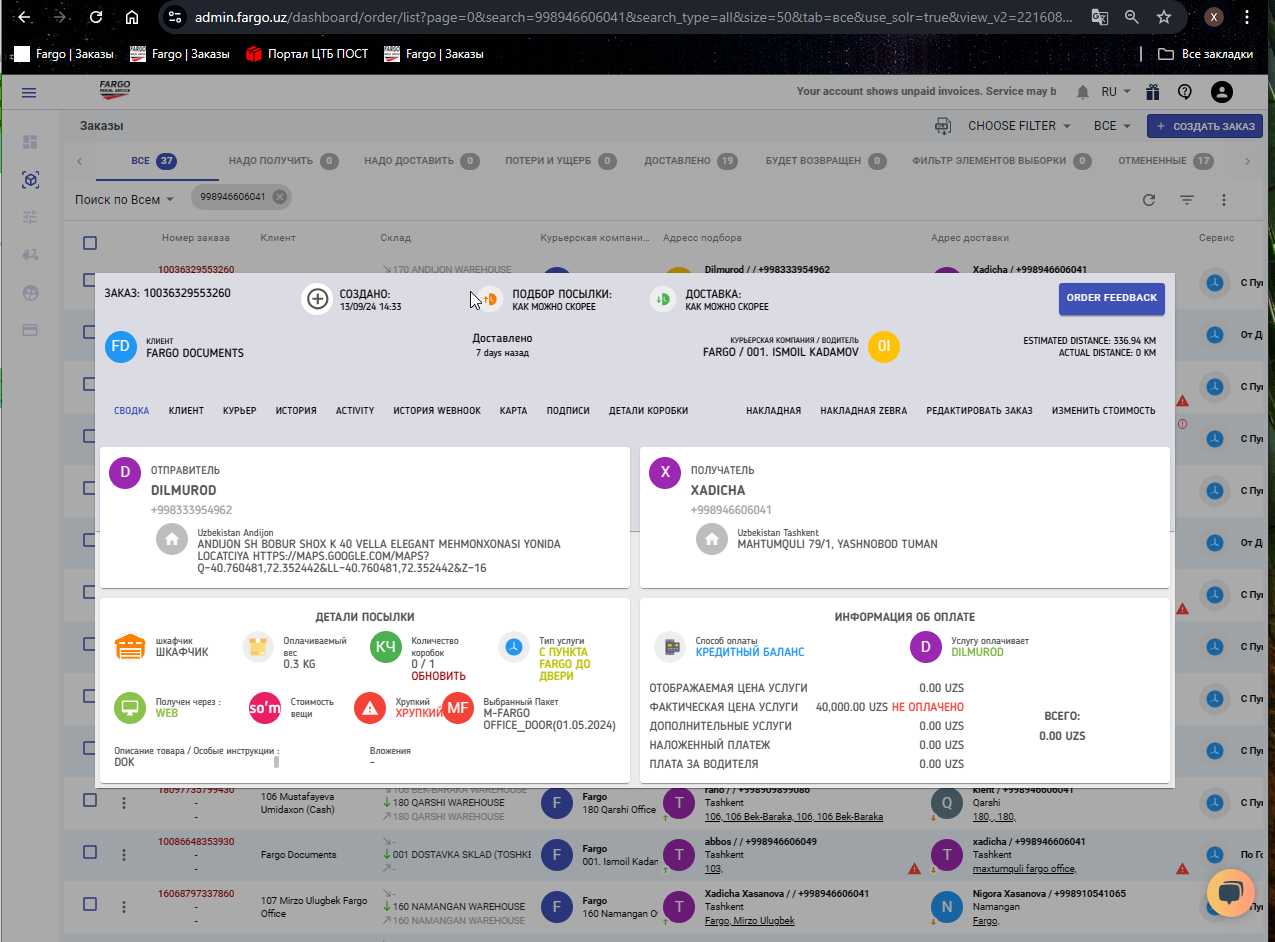1275x942 pixels.
Task: Click the notifications bell icon
Action: tap(1083, 92)
